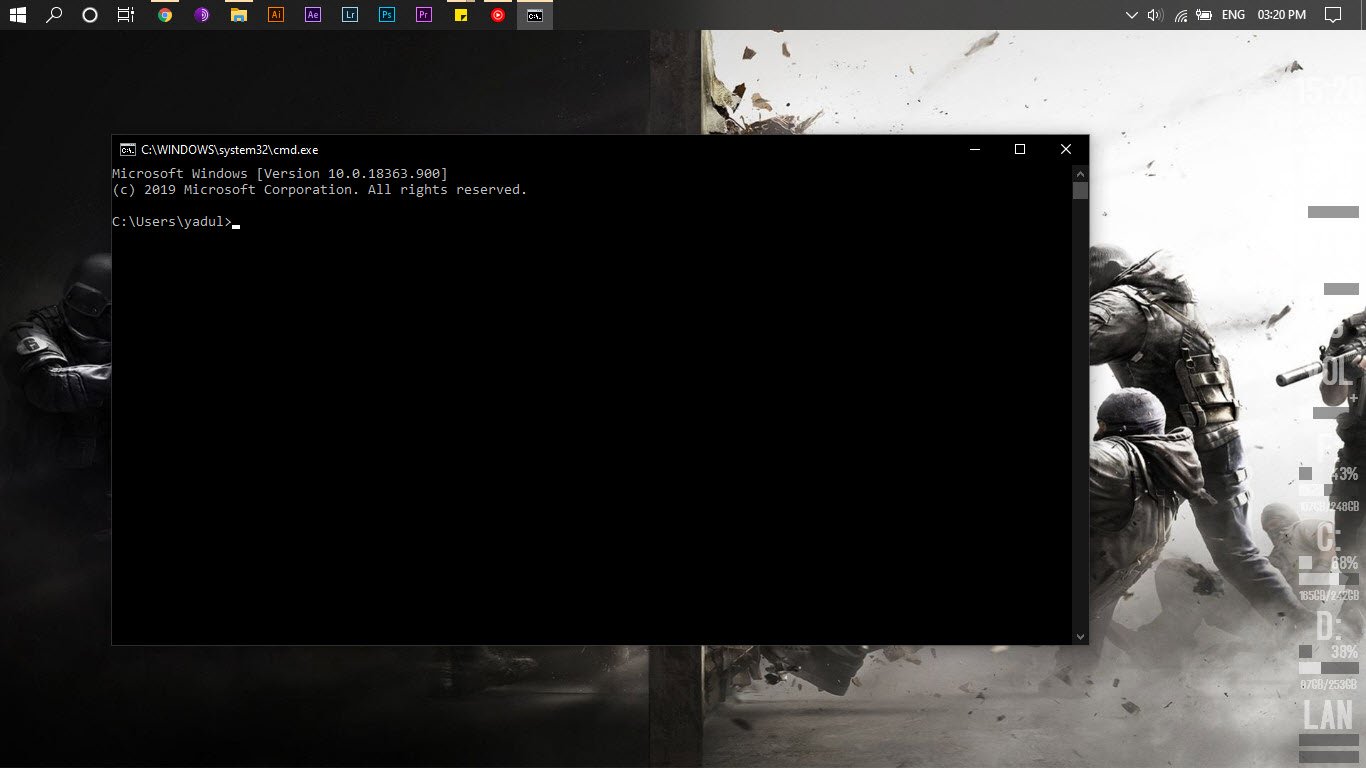Viewport: 1366px width, 768px height.
Task: Select the Command Prompt taskbar button
Action: click(535, 15)
